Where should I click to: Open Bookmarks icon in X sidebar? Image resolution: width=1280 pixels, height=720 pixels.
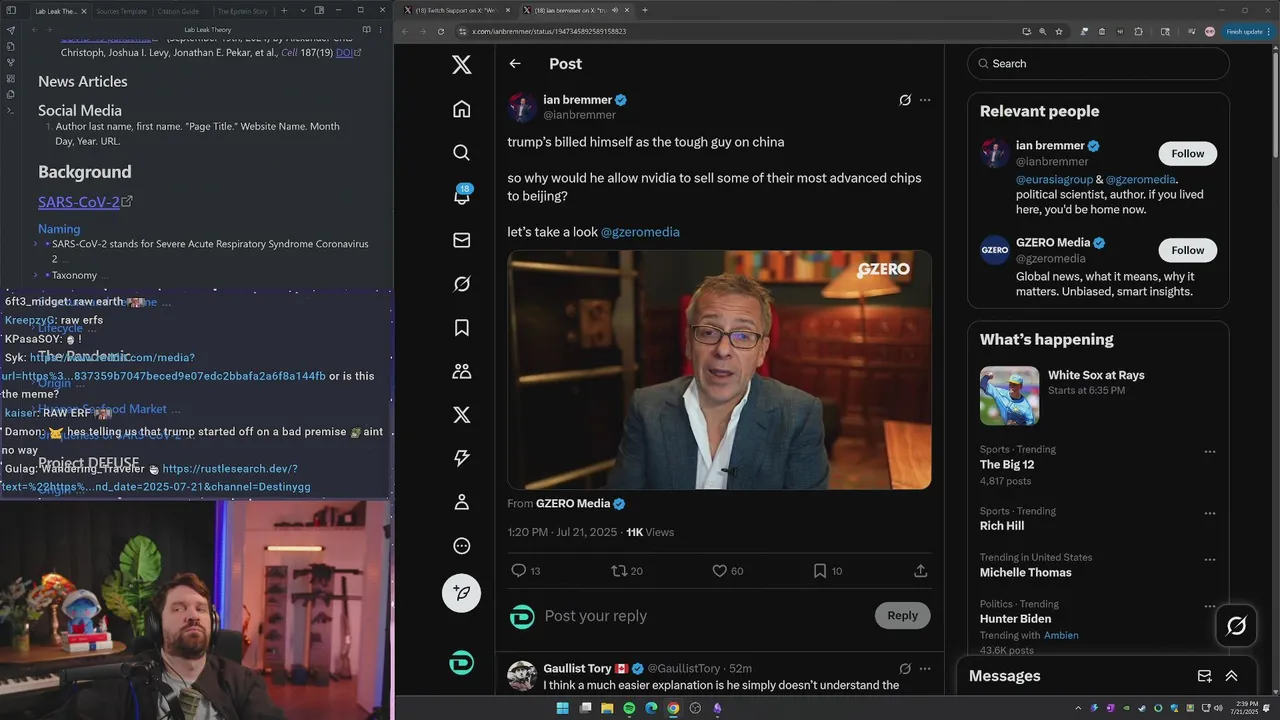461,328
